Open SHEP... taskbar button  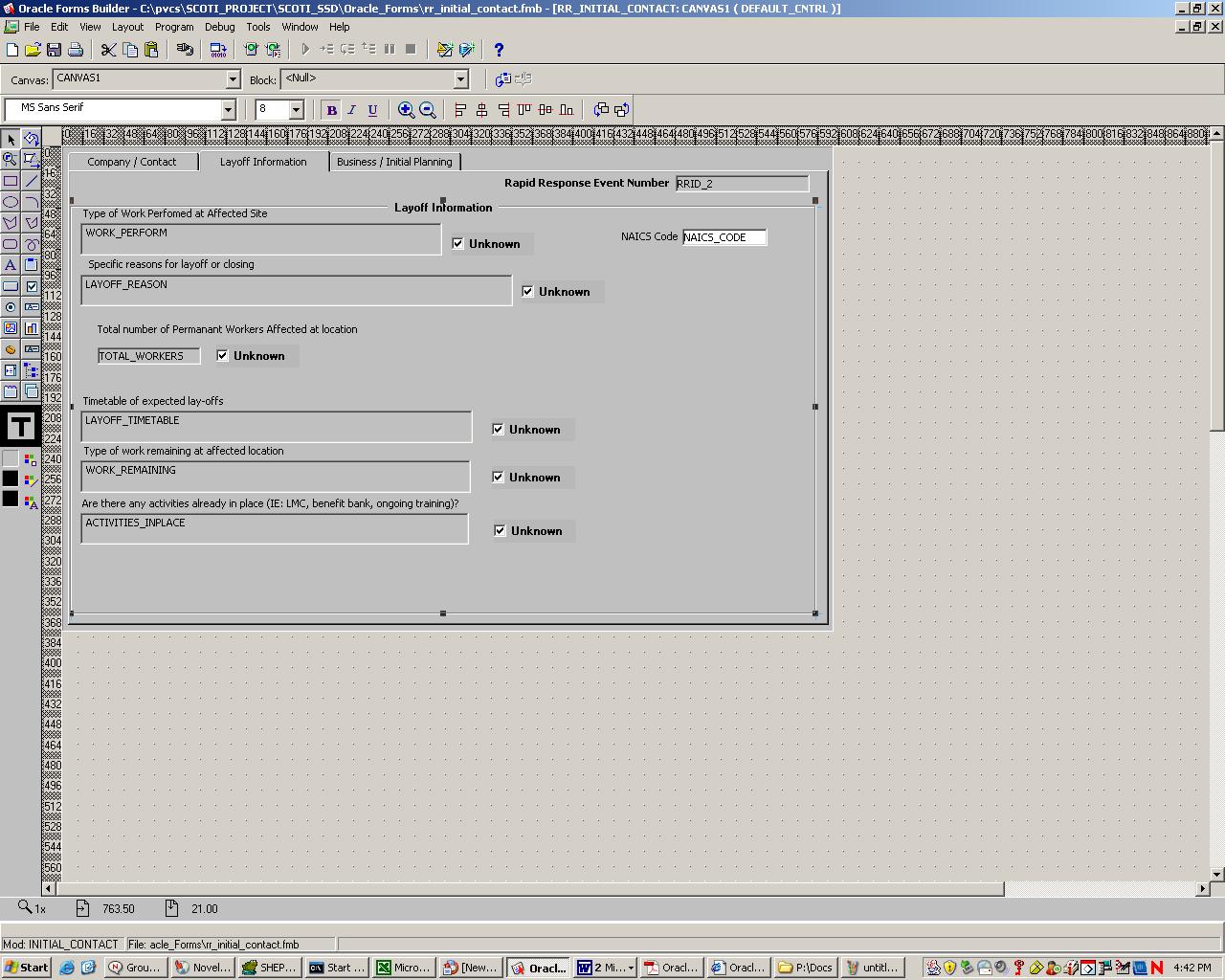coord(270,968)
